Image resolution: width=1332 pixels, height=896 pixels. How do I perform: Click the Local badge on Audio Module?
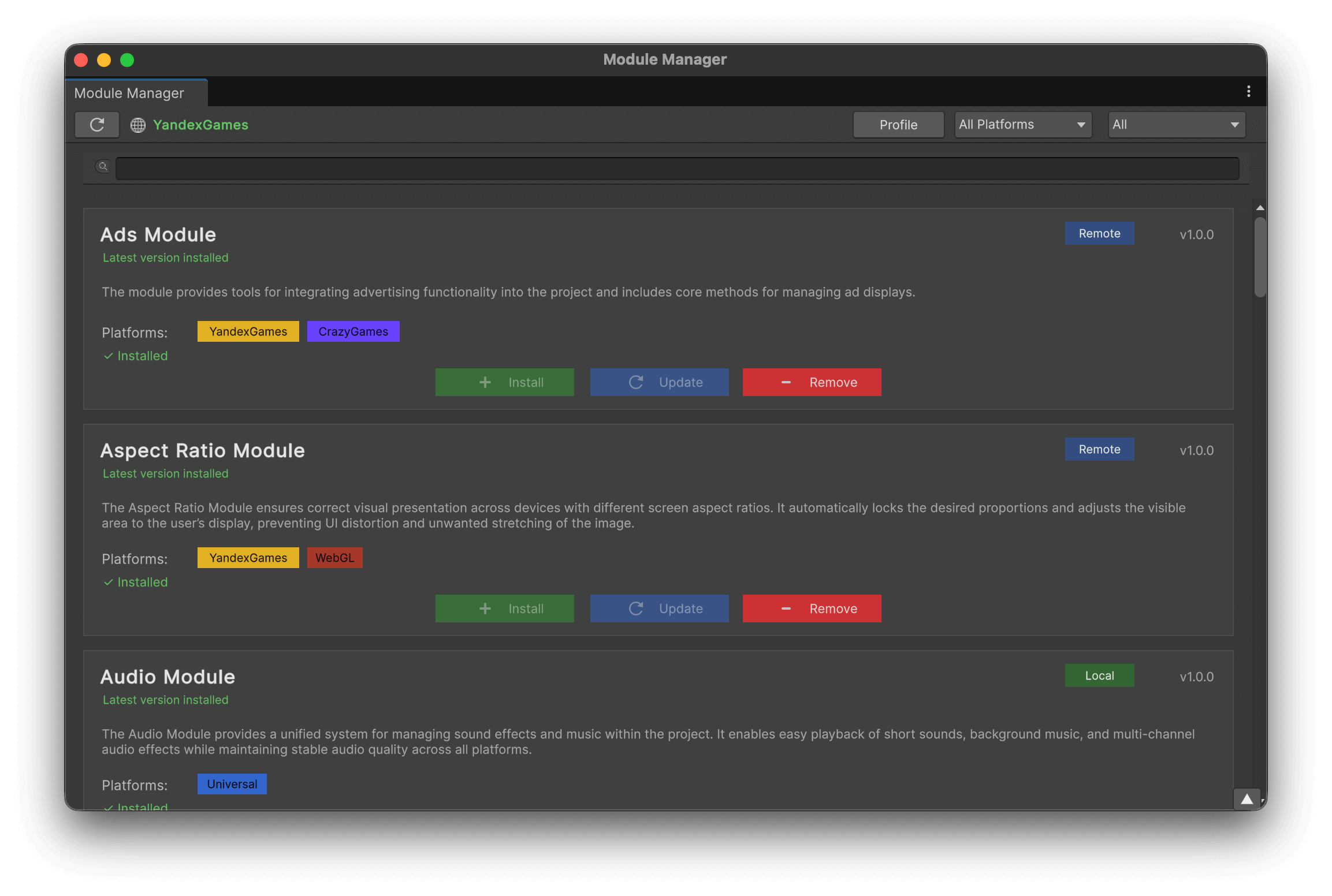pos(1099,675)
